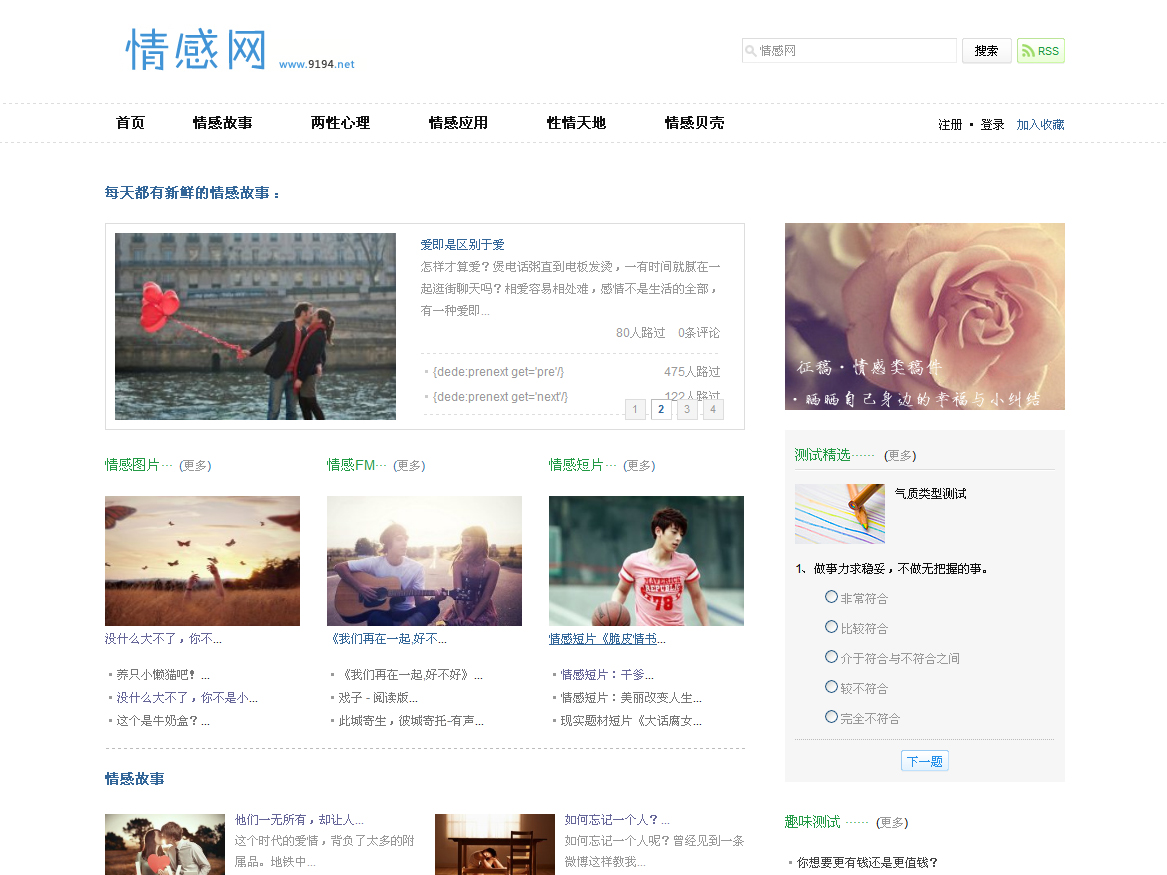Click the magnifier icon in the search box
Screen dimensions: 1167x875
[x=751, y=50]
